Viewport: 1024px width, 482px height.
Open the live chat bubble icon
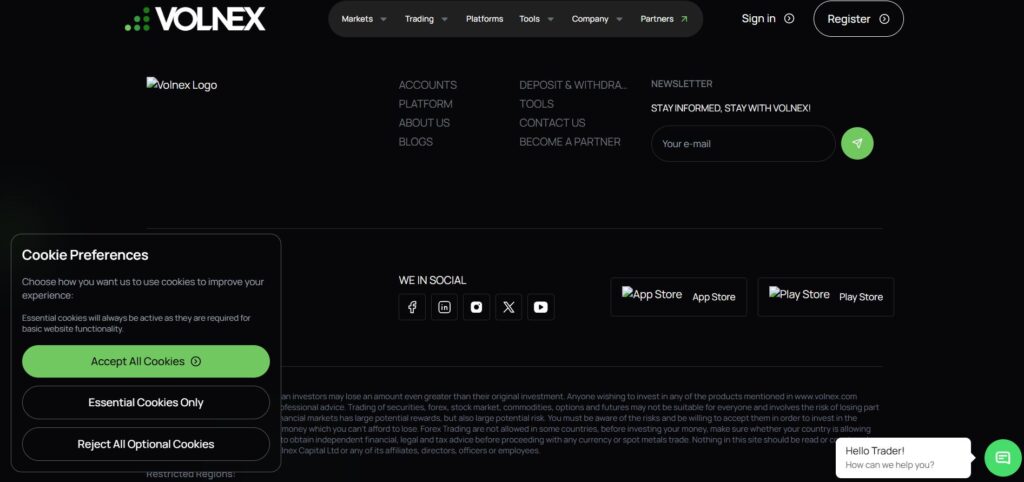[1002, 458]
